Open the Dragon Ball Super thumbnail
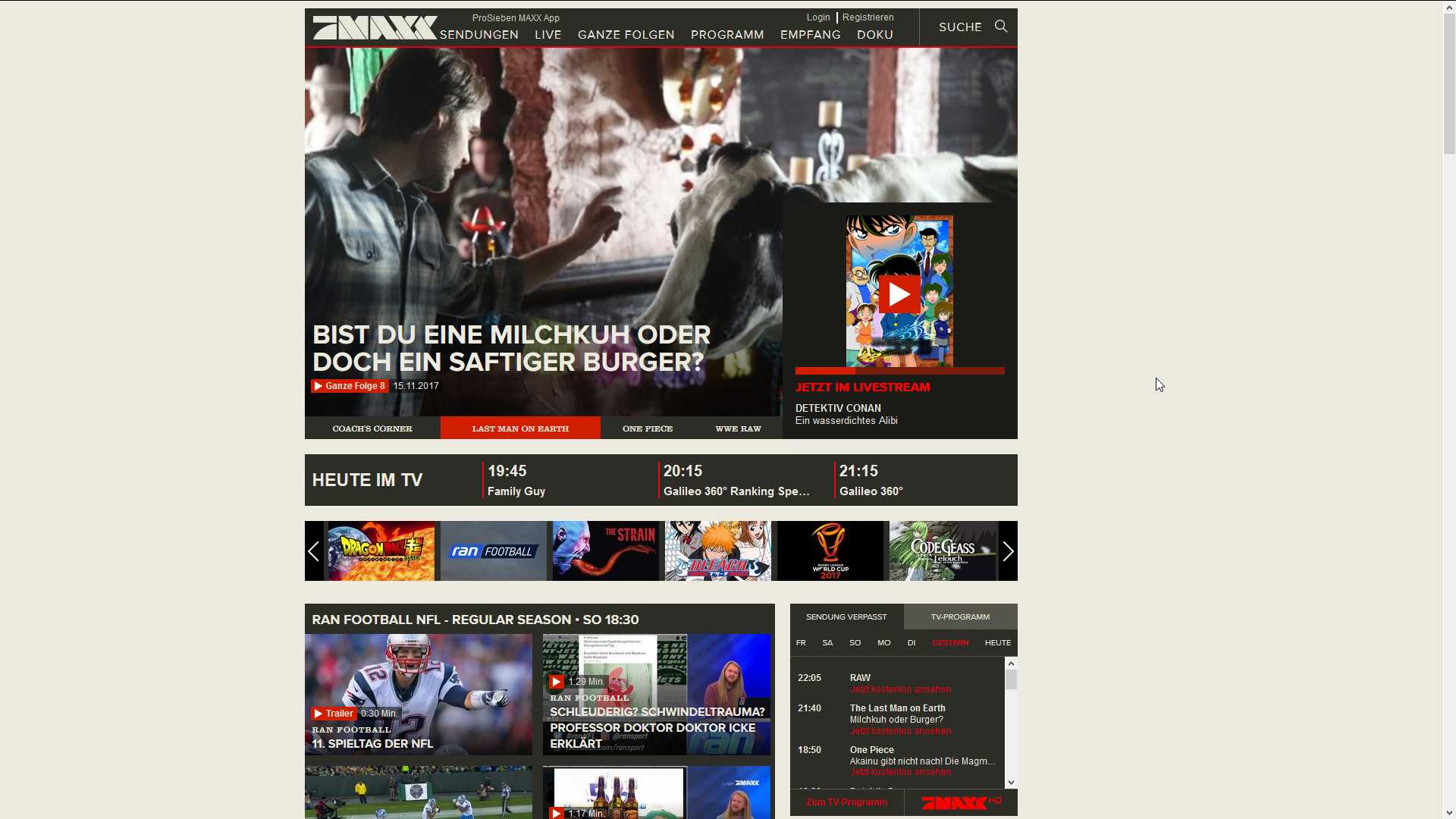Viewport: 1456px width, 819px height. click(x=381, y=551)
